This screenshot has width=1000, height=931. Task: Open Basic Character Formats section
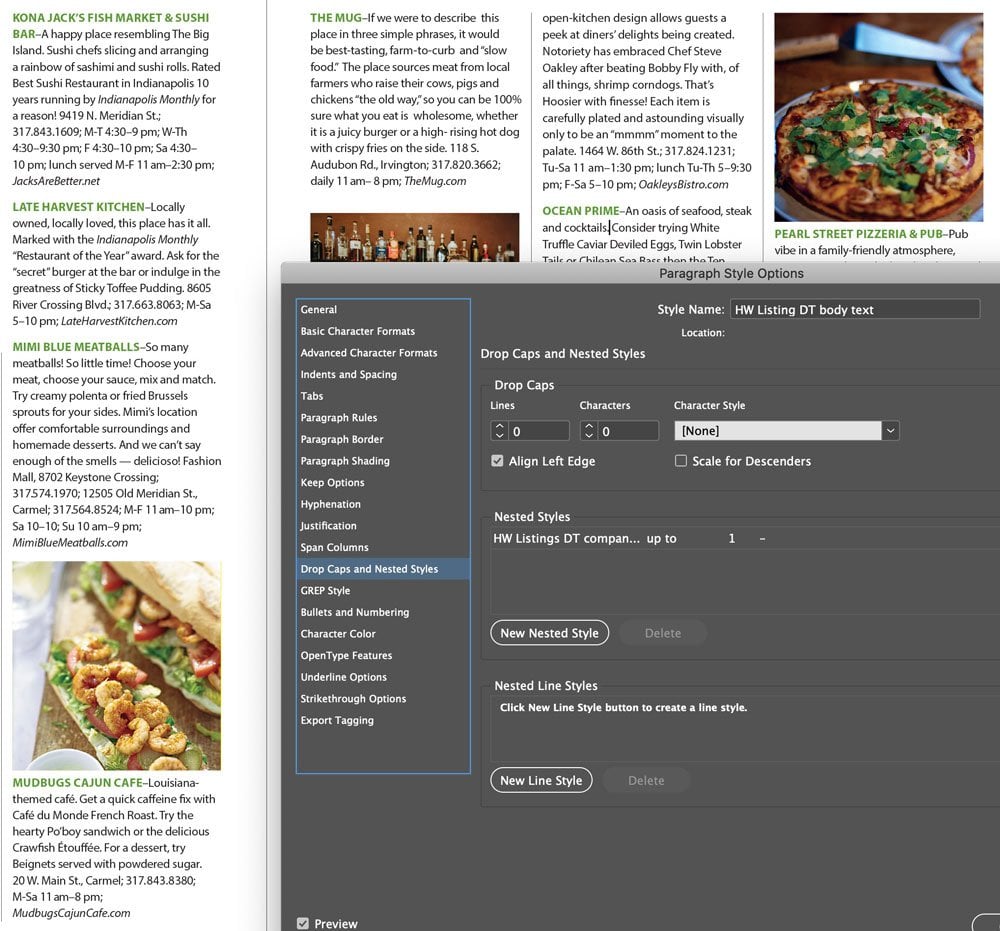point(358,331)
